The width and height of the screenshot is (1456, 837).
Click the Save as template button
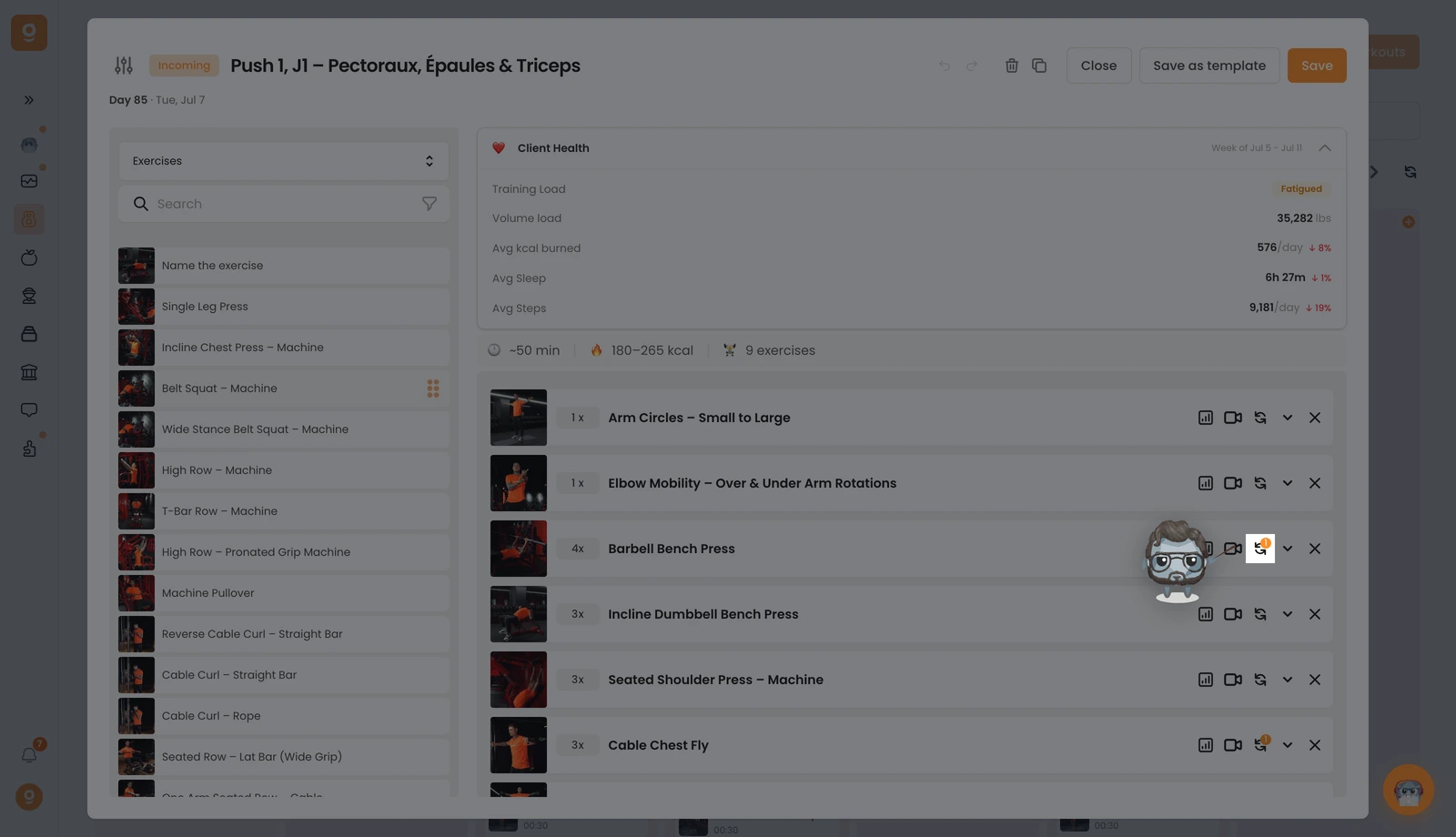click(1209, 66)
